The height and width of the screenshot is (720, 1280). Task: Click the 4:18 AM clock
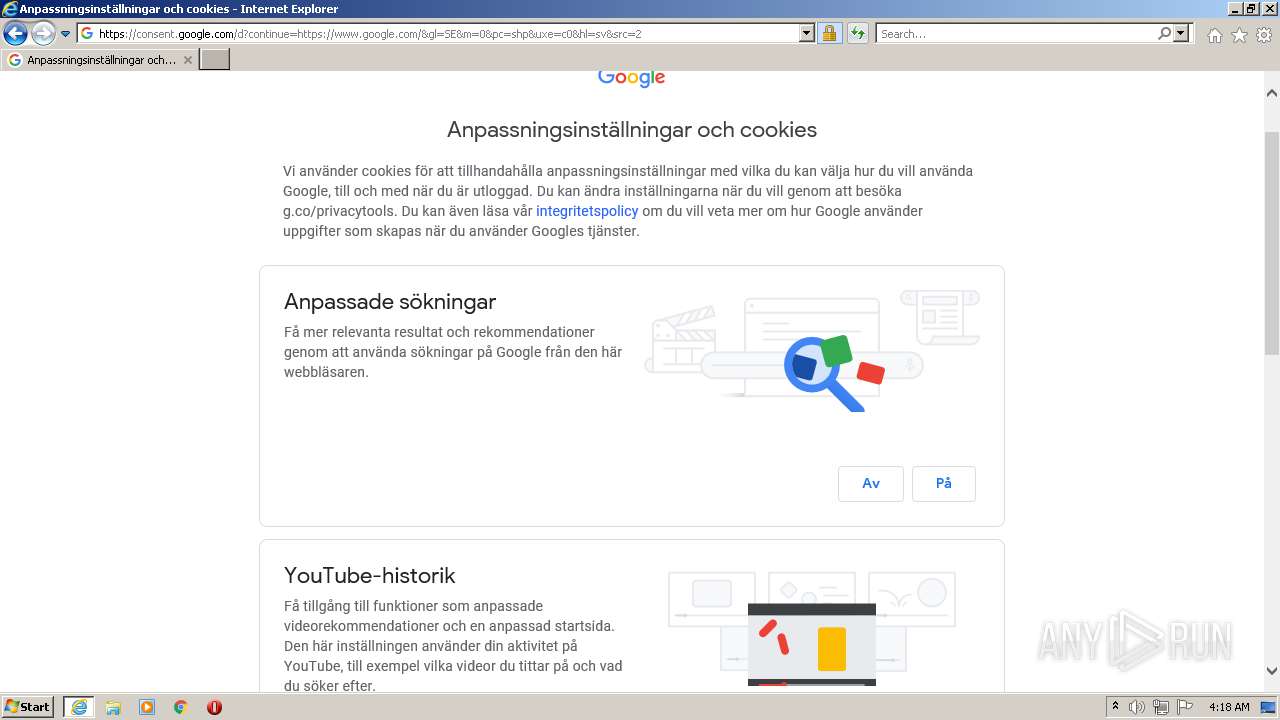1229,707
